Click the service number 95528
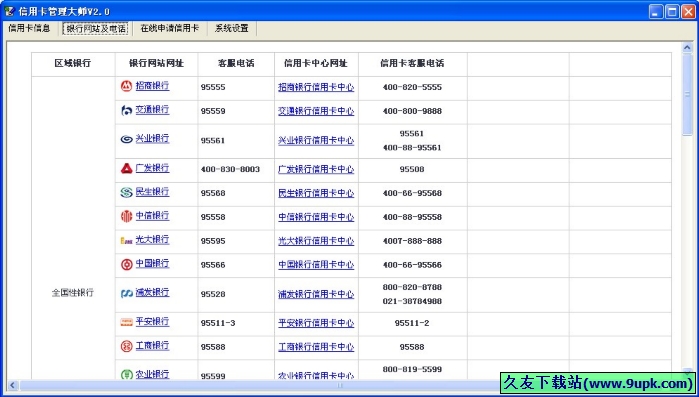The image size is (699, 397). point(213,295)
